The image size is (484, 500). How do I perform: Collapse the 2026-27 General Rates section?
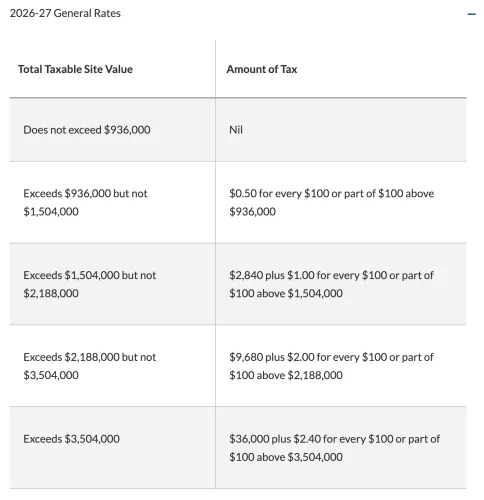471,14
